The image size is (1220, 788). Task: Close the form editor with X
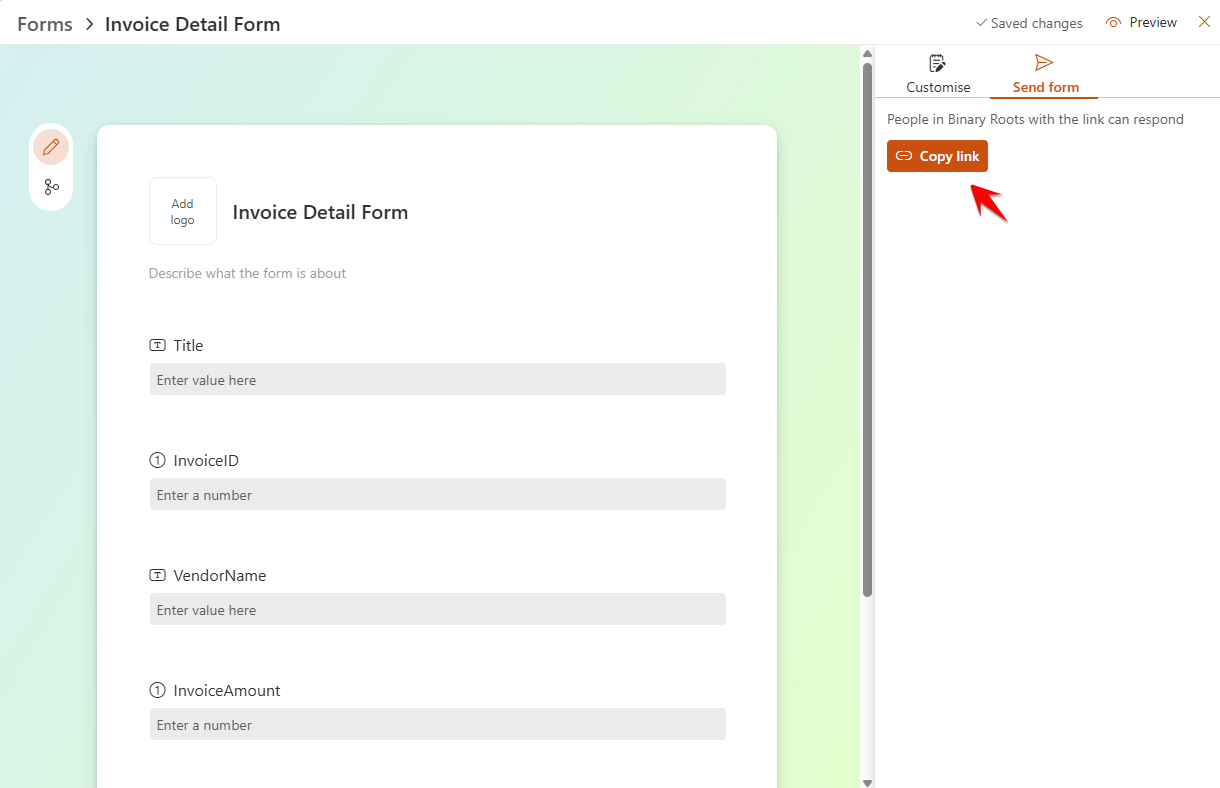coord(1204,22)
